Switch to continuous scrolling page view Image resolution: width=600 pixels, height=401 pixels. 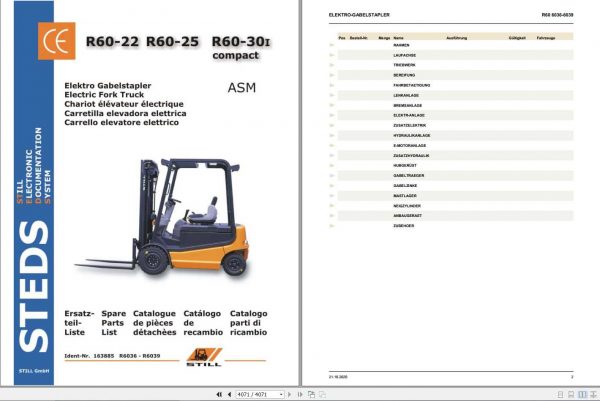click(x=571, y=394)
